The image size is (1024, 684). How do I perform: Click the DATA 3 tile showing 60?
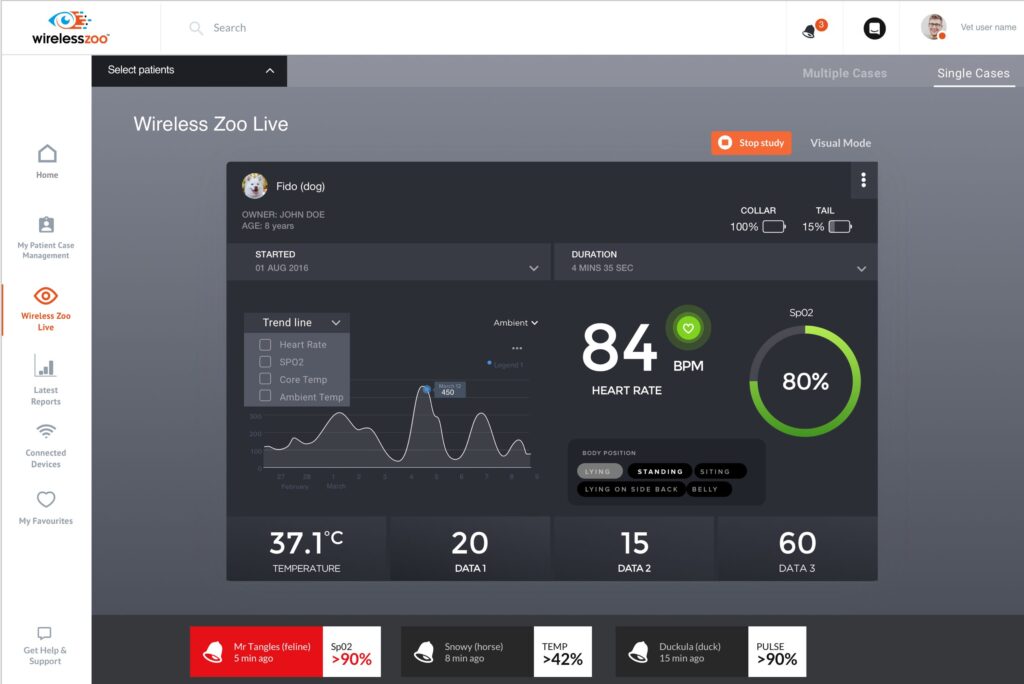coord(797,549)
